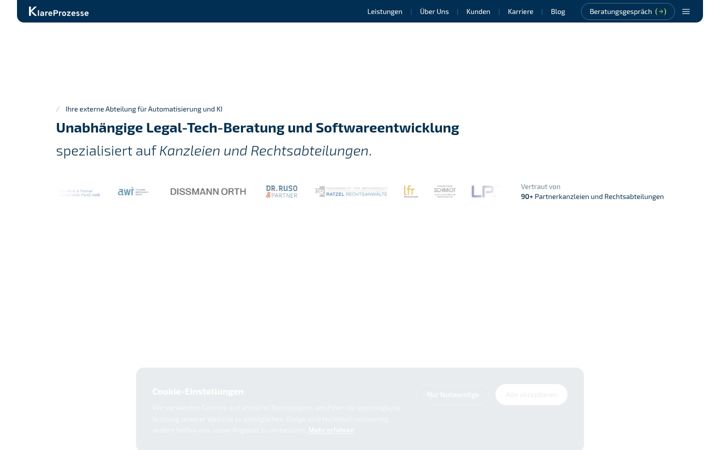This screenshot has height=450, width=720.
Task: Click 'Ihre externe Abteilung für Automatisierung' tagline
Action: tap(144, 109)
